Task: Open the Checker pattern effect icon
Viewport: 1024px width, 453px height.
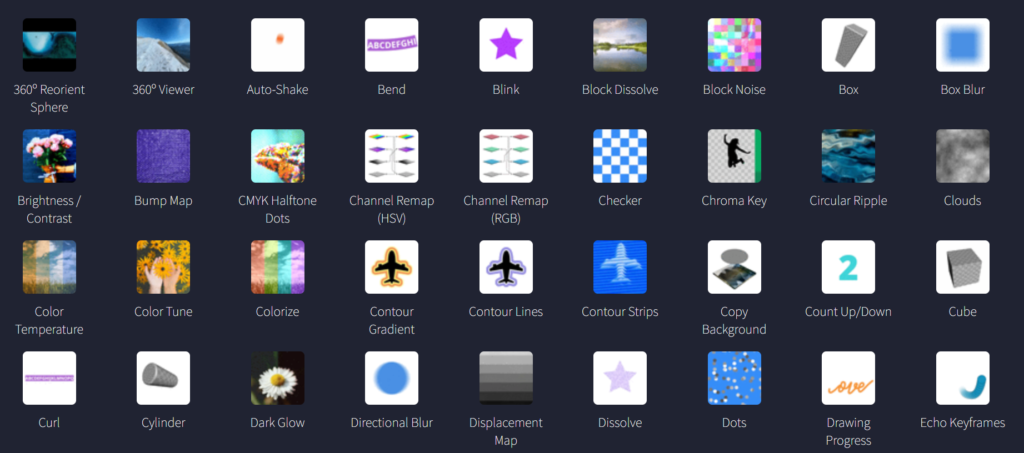Action: [x=620, y=156]
